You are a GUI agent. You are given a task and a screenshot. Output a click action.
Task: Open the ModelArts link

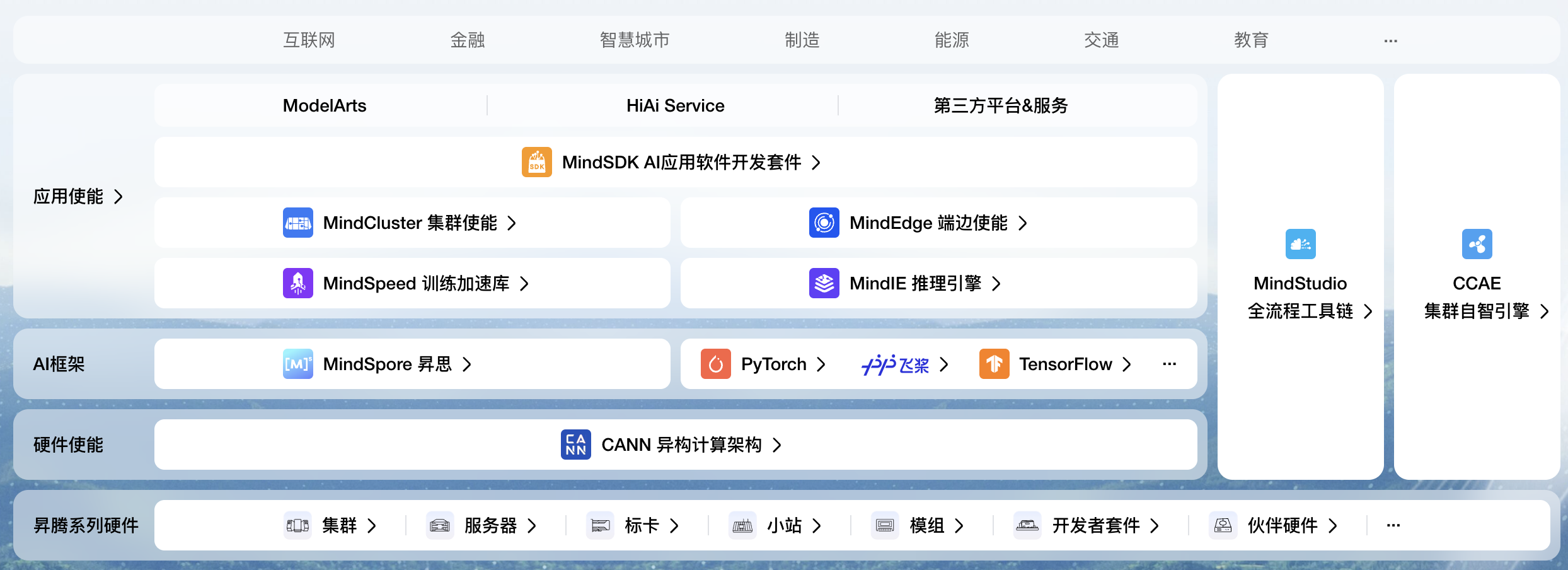[x=325, y=105]
